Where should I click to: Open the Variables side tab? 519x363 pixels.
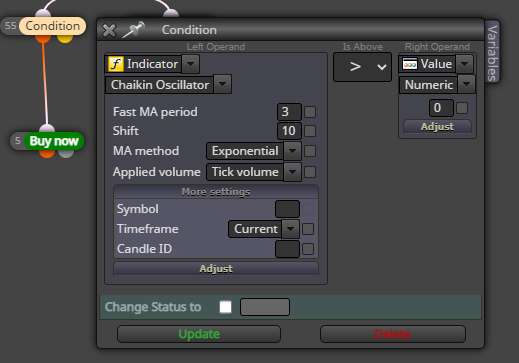pos(492,52)
